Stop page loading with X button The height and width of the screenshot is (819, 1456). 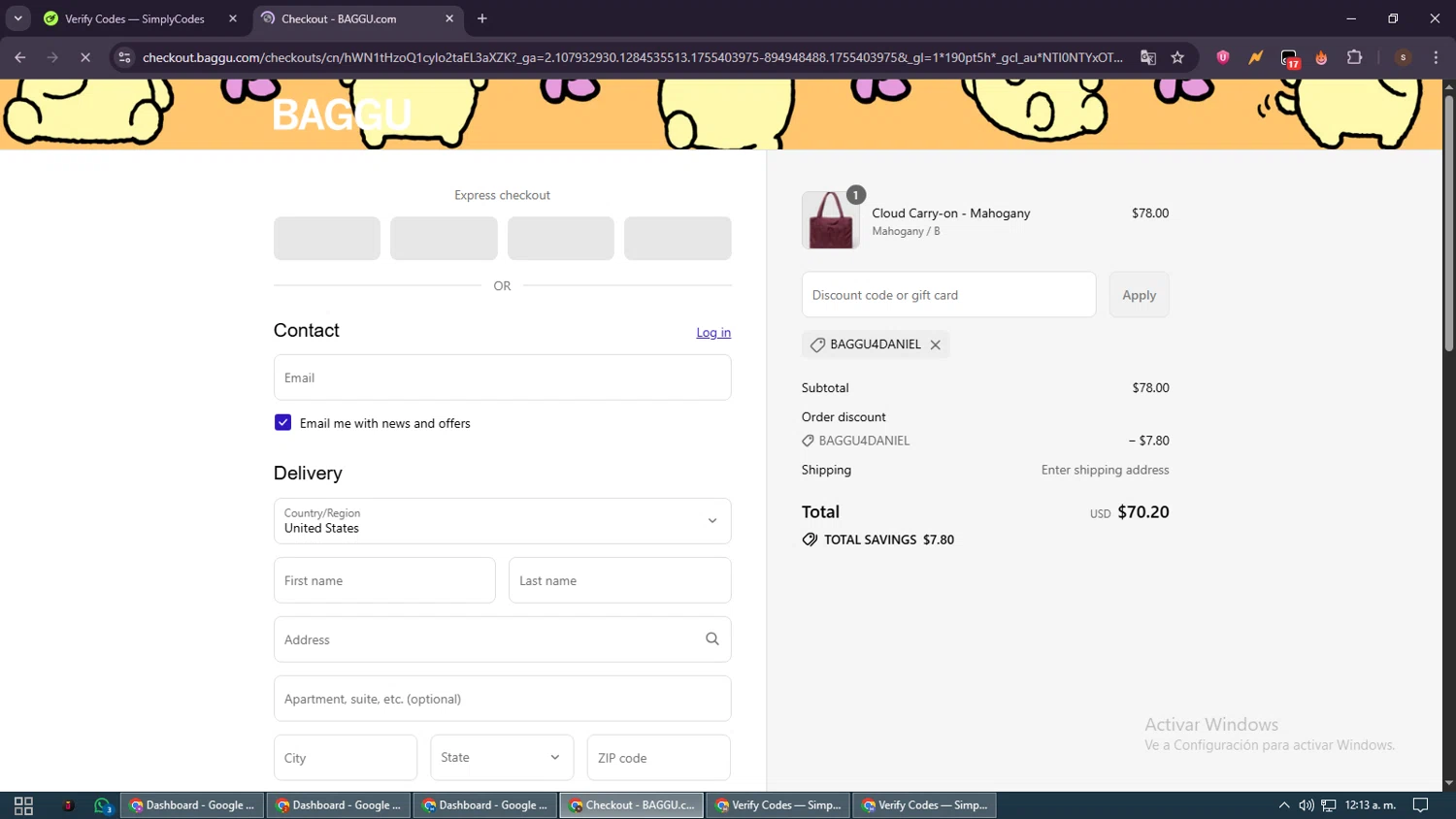85,57
